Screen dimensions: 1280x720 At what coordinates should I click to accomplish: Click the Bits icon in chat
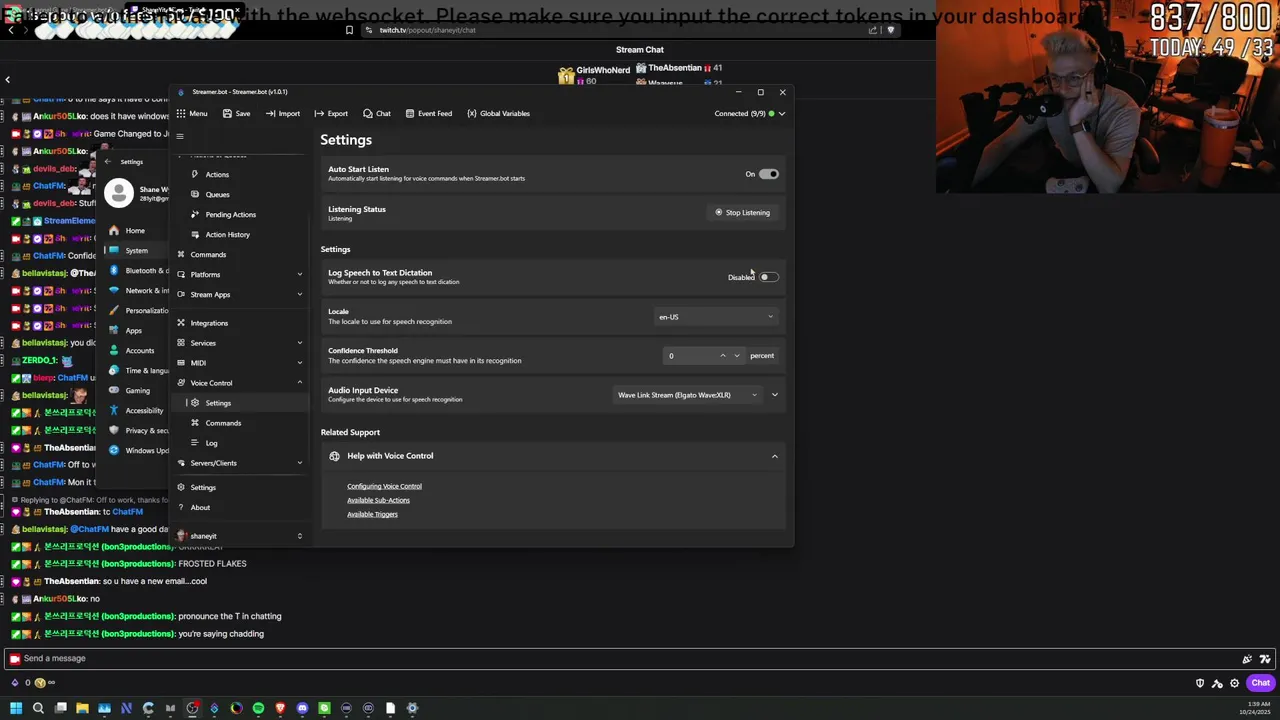point(15,683)
